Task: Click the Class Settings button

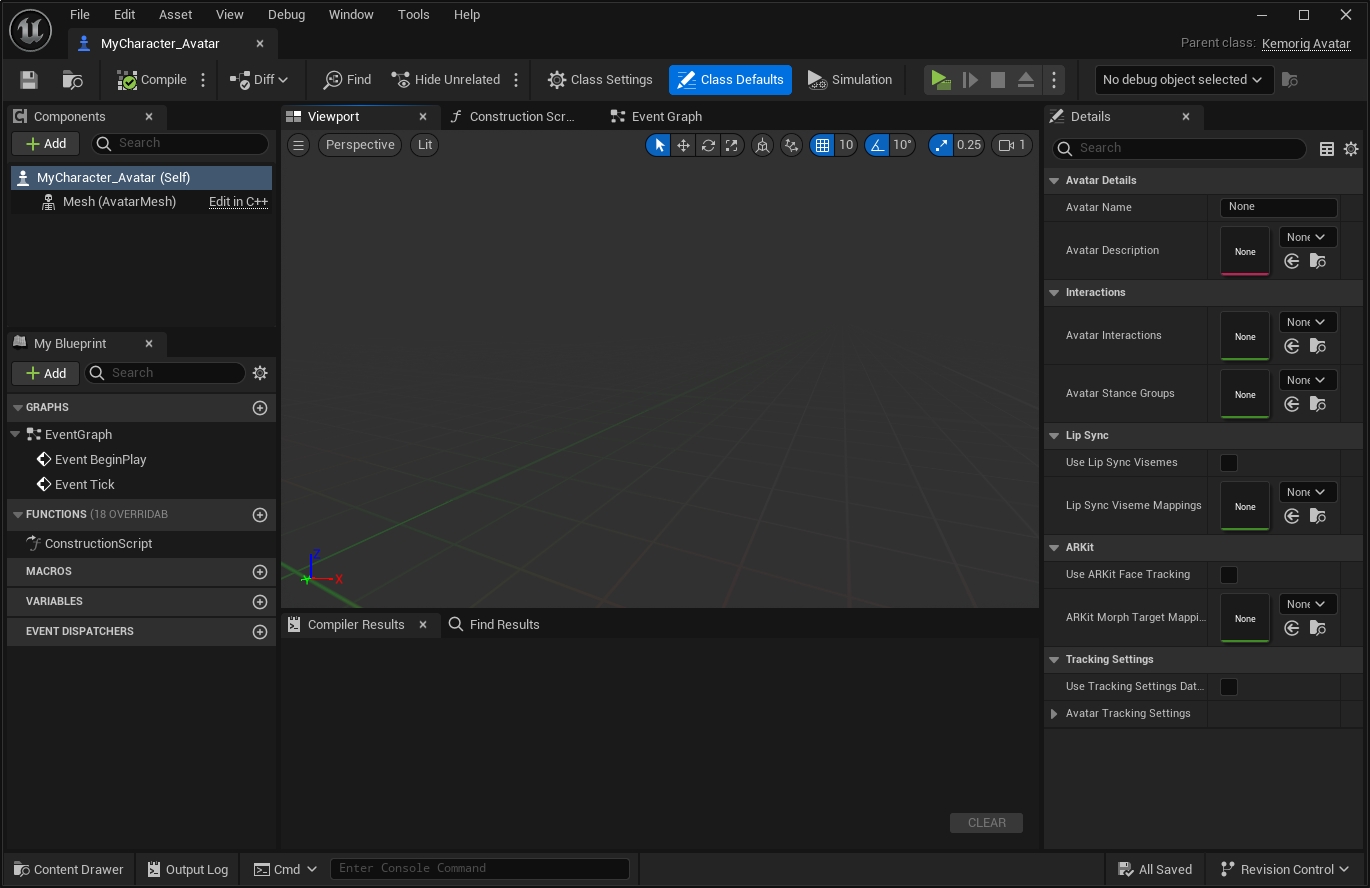Action: (x=600, y=80)
